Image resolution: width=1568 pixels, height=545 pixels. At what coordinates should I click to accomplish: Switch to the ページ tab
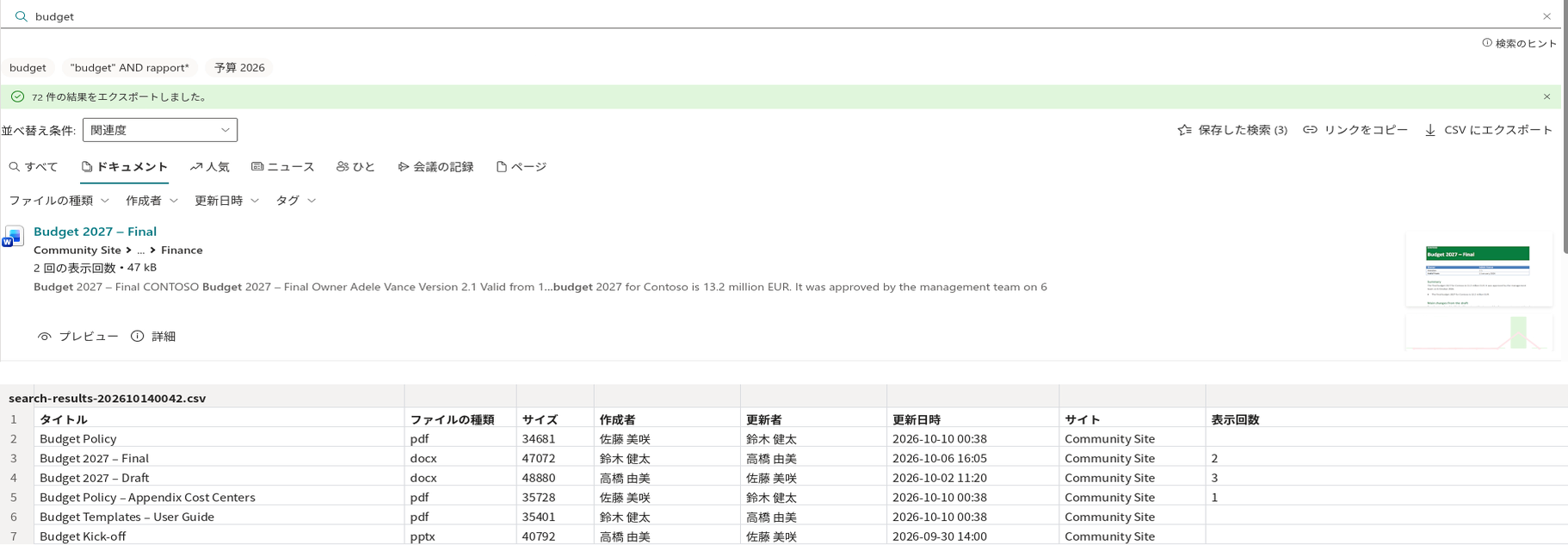[x=522, y=167]
